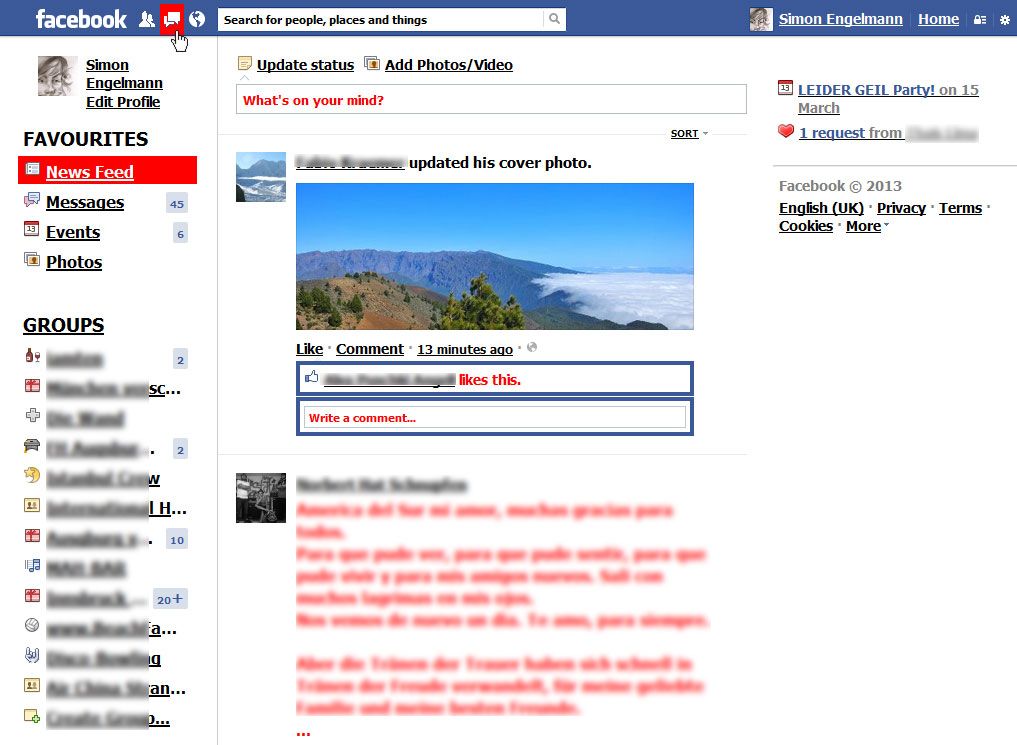The width and height of the screenshot is (1017, 745).
Task: Open the settings gear icon
Action: point(1004,19)
